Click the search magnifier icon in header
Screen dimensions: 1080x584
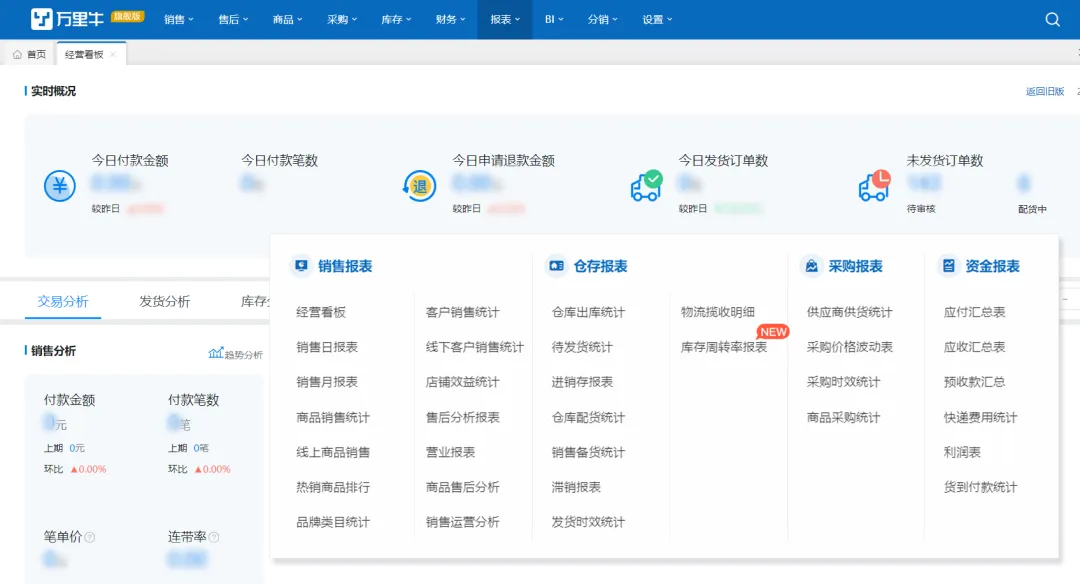(1052, 20)
